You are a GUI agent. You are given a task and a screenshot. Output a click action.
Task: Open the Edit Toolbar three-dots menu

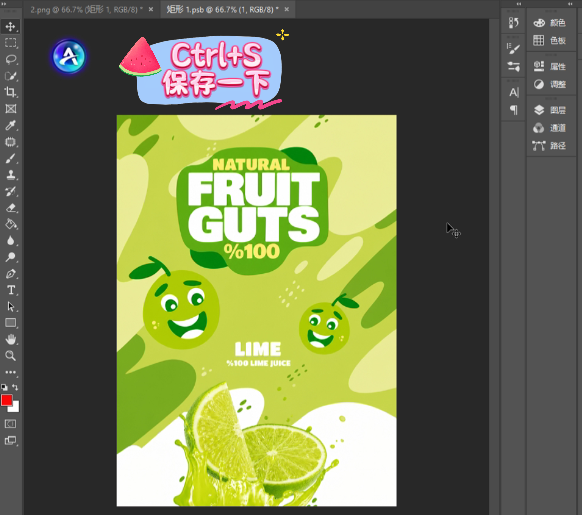[x=10, y=372]
